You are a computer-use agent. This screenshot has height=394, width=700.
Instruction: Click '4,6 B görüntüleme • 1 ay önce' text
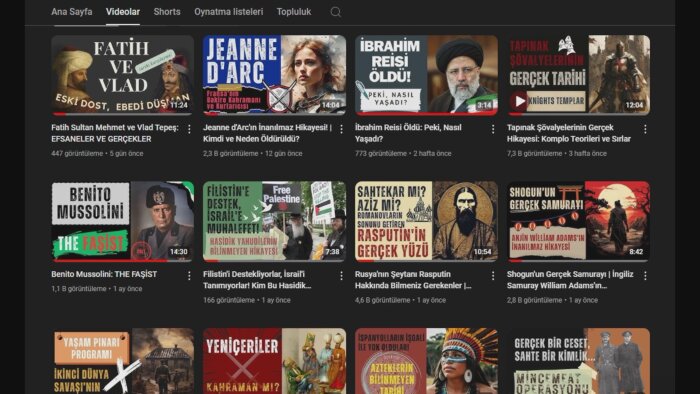tap(400, 300)
